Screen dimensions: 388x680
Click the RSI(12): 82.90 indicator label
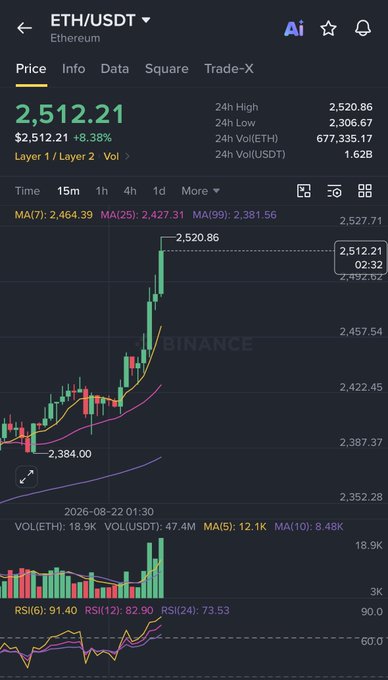coord(119,611)
